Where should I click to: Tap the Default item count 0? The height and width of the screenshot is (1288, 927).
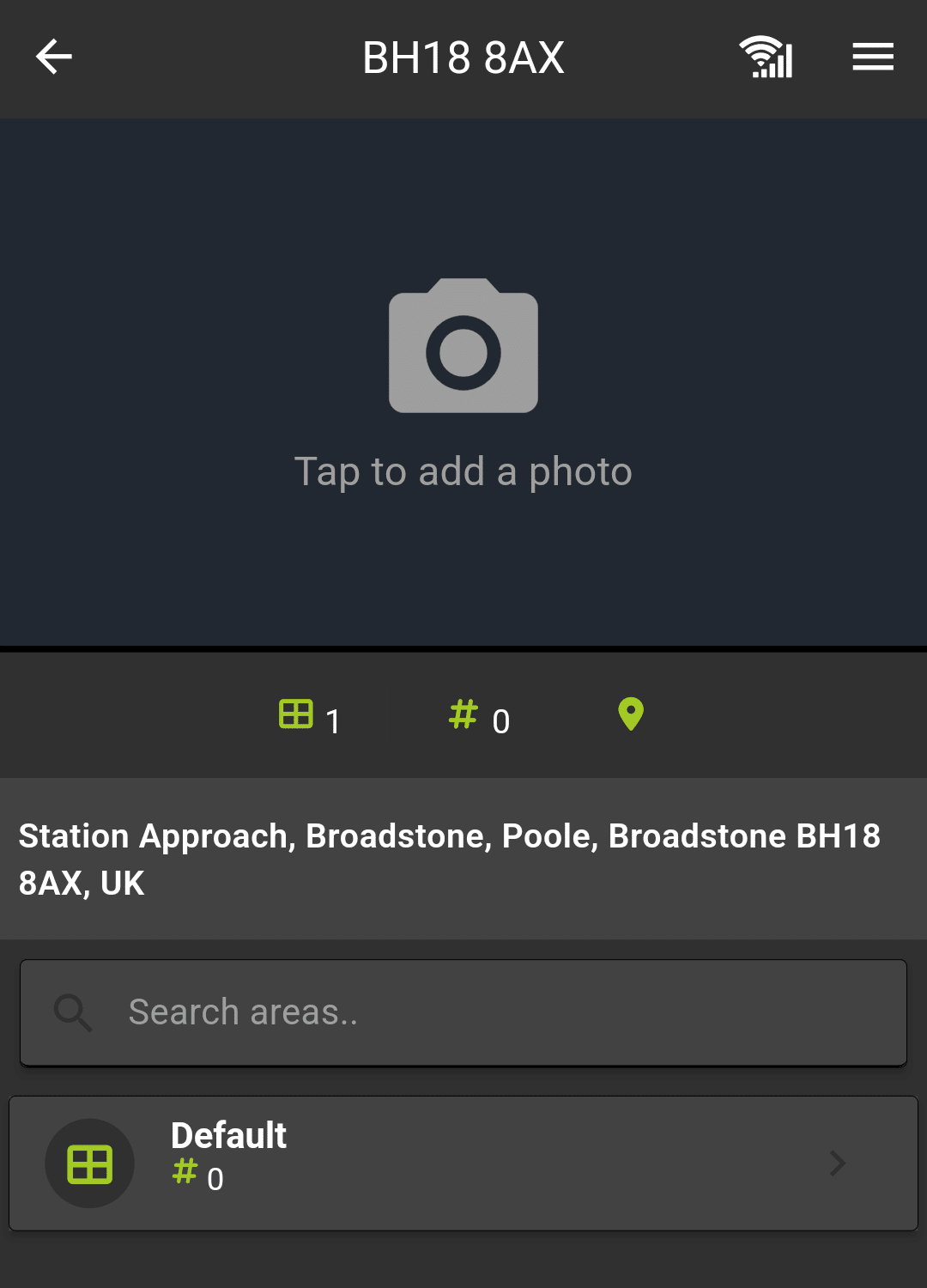pos(215,1179)
